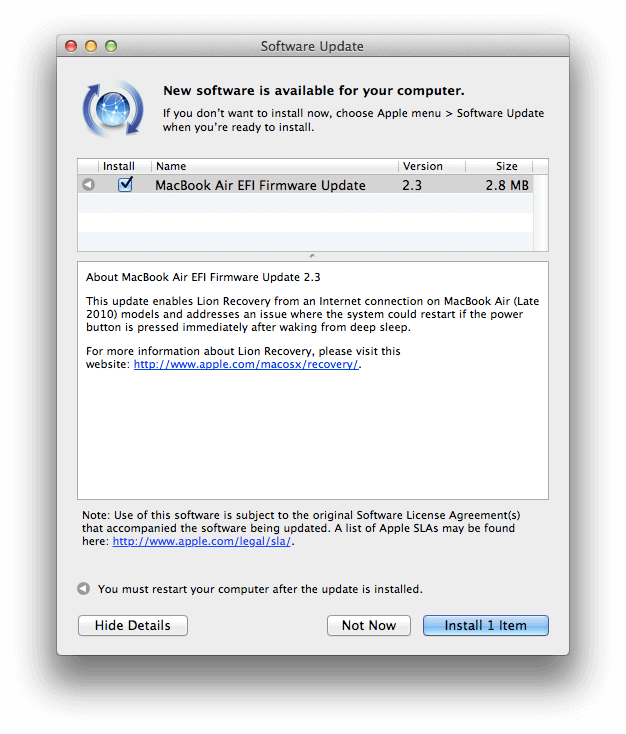Open the apple.com/legal/sla link
The width and height of the screenshot is (626, 734).
point(202,541)
